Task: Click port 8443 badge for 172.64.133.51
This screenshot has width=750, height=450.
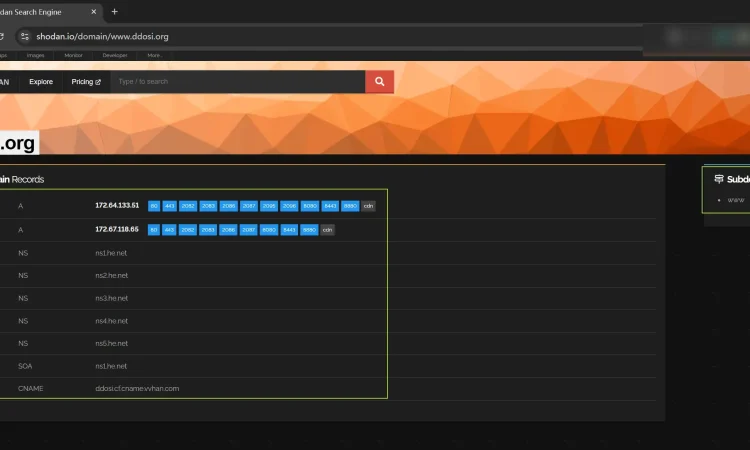Action: pos(330,206)
